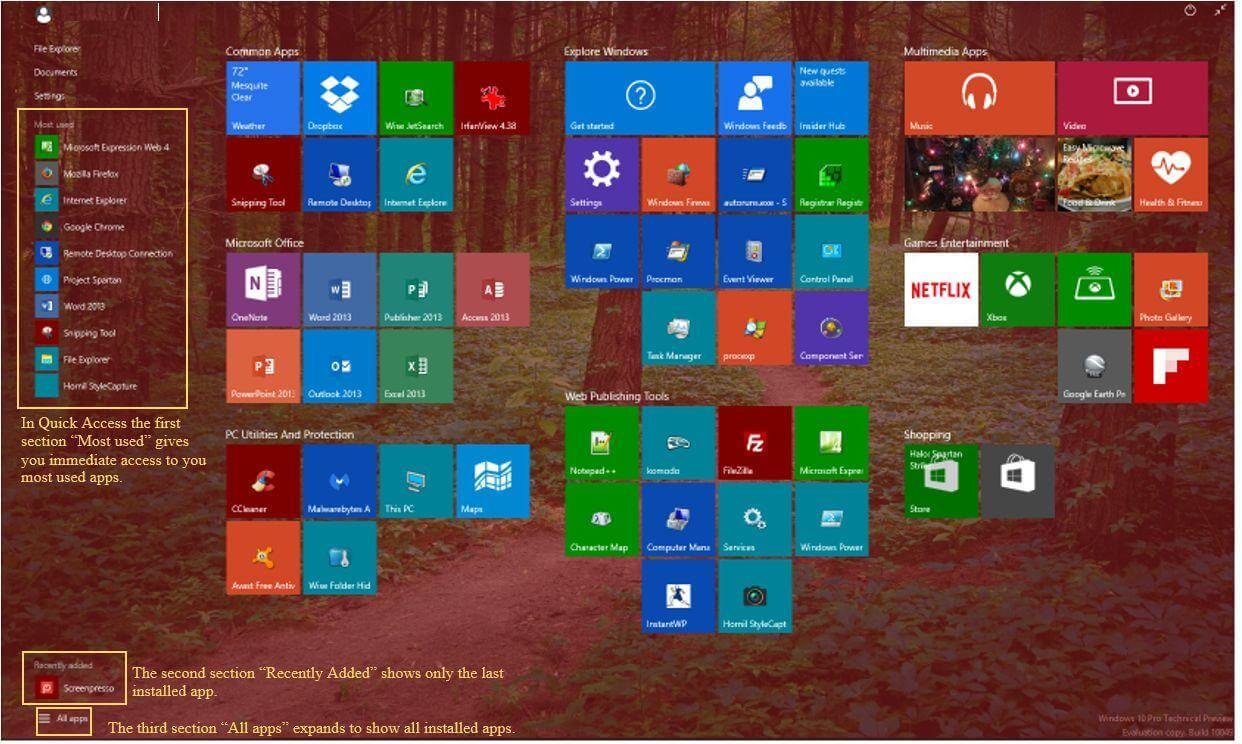
Task: Open the InstantWP tile
Action: click(679, 597)
